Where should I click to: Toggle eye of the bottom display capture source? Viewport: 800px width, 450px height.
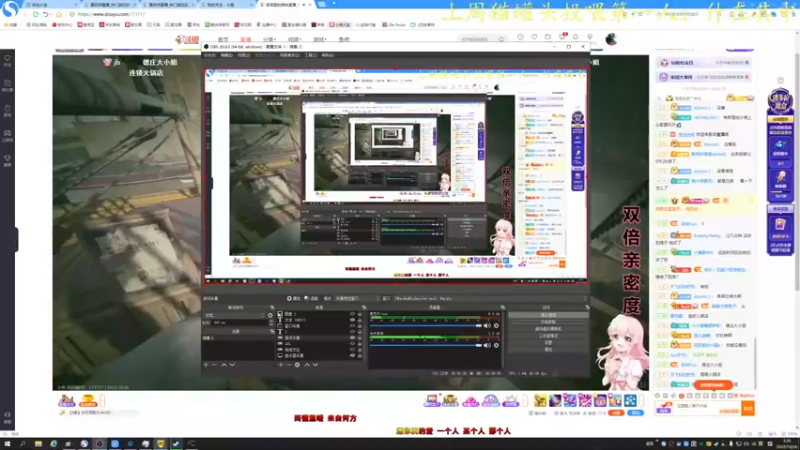[352, 356]
